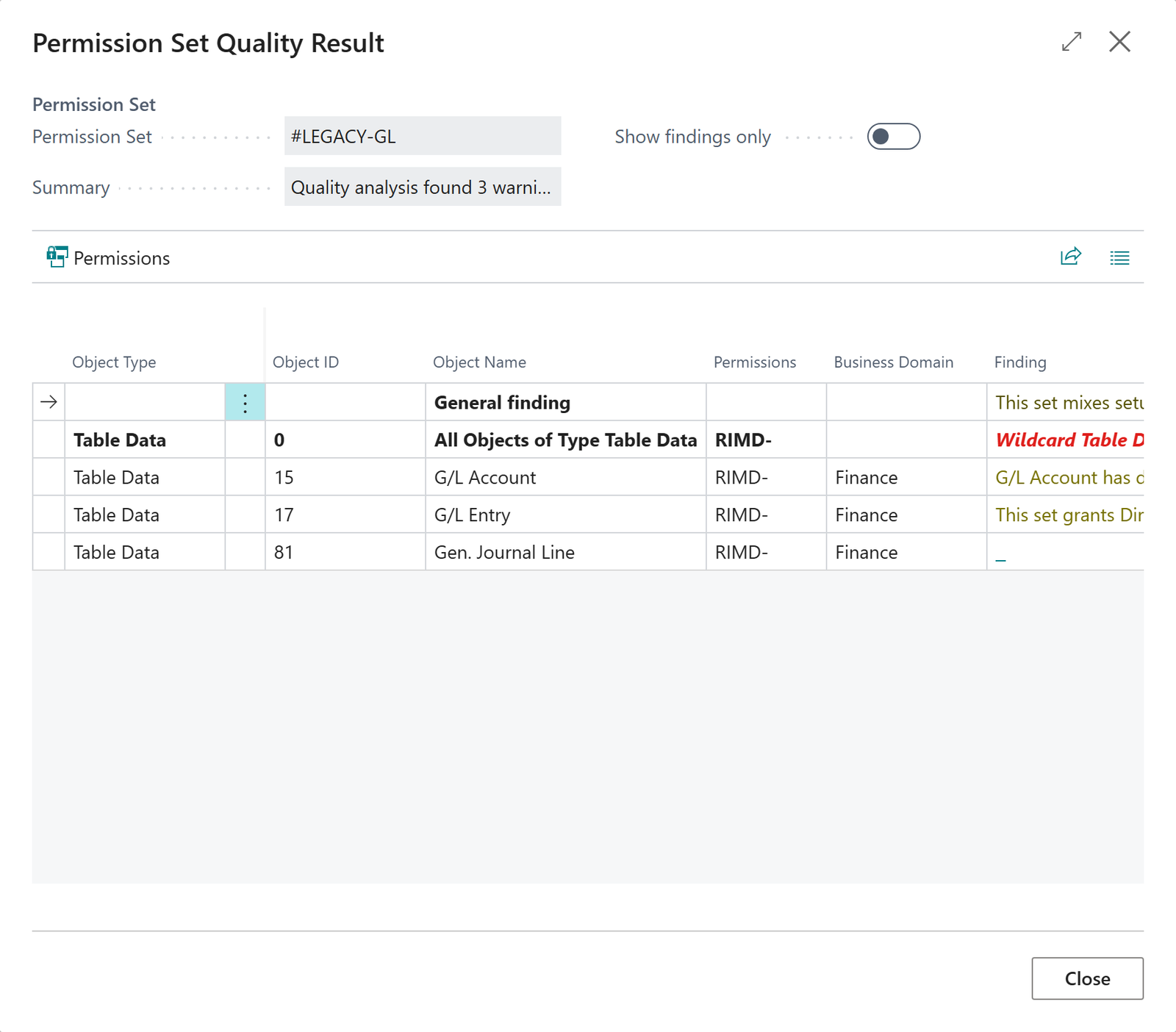The width and height of the screenshot is (1176, 1032).
Task: Close the dialog with the X icon
Action: point(1119,42)
